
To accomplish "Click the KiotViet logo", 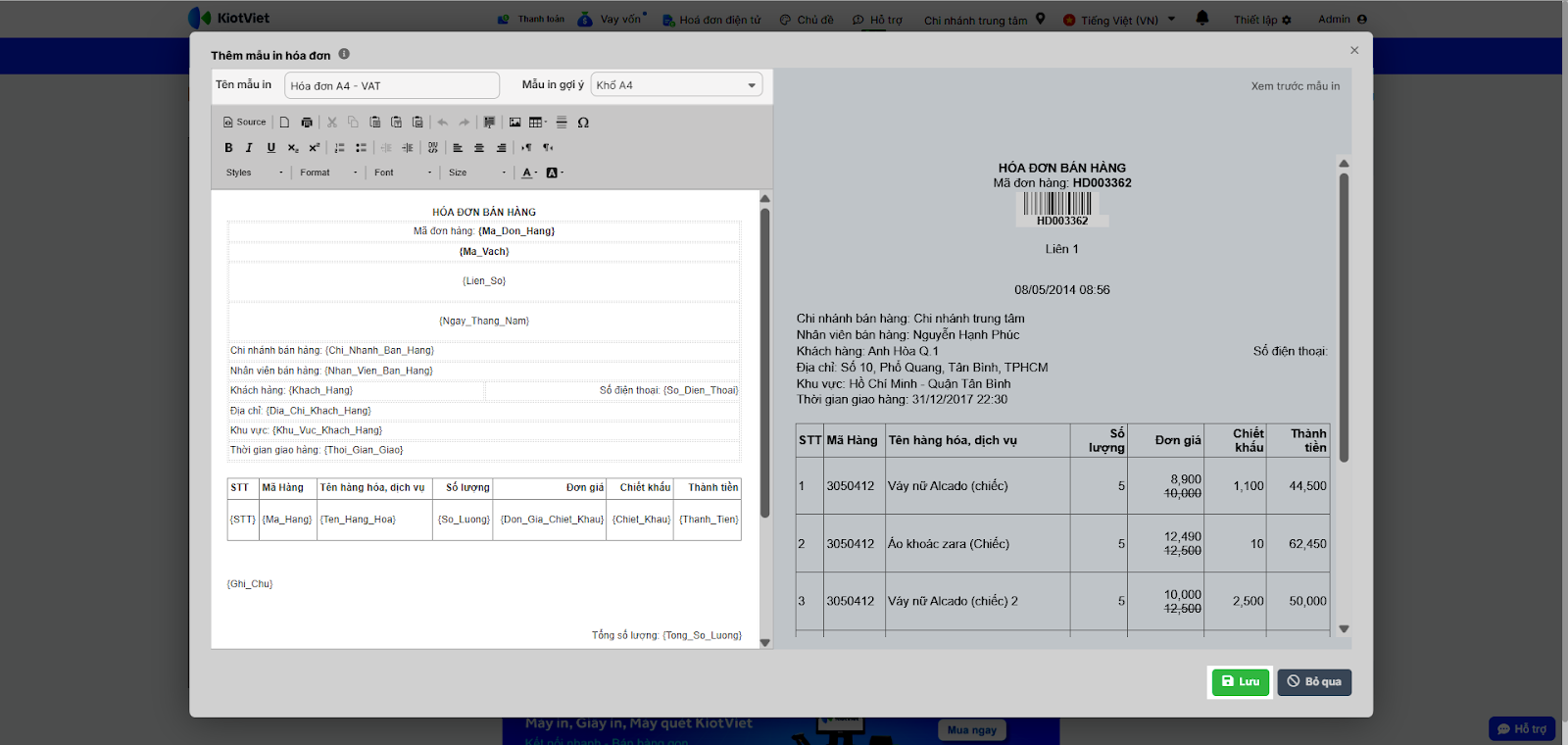I will 229,18.
